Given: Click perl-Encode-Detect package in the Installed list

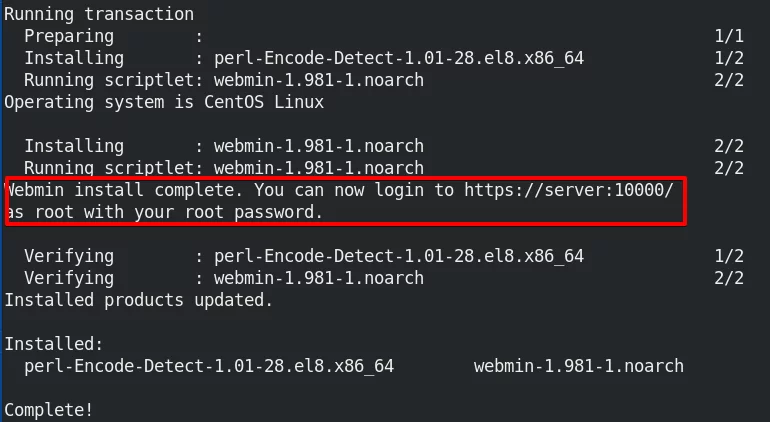Looking at the screenshot, I should tap(209, 366).
